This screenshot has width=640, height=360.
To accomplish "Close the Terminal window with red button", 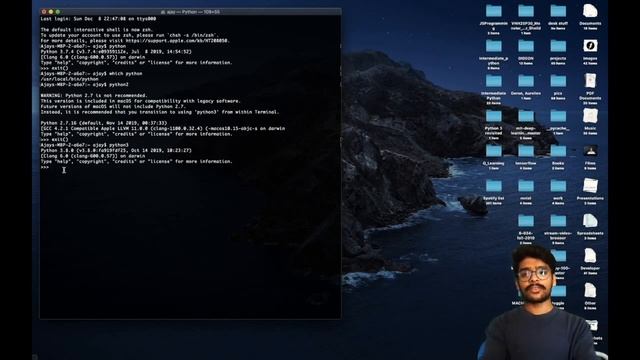I will coord(44,12).
